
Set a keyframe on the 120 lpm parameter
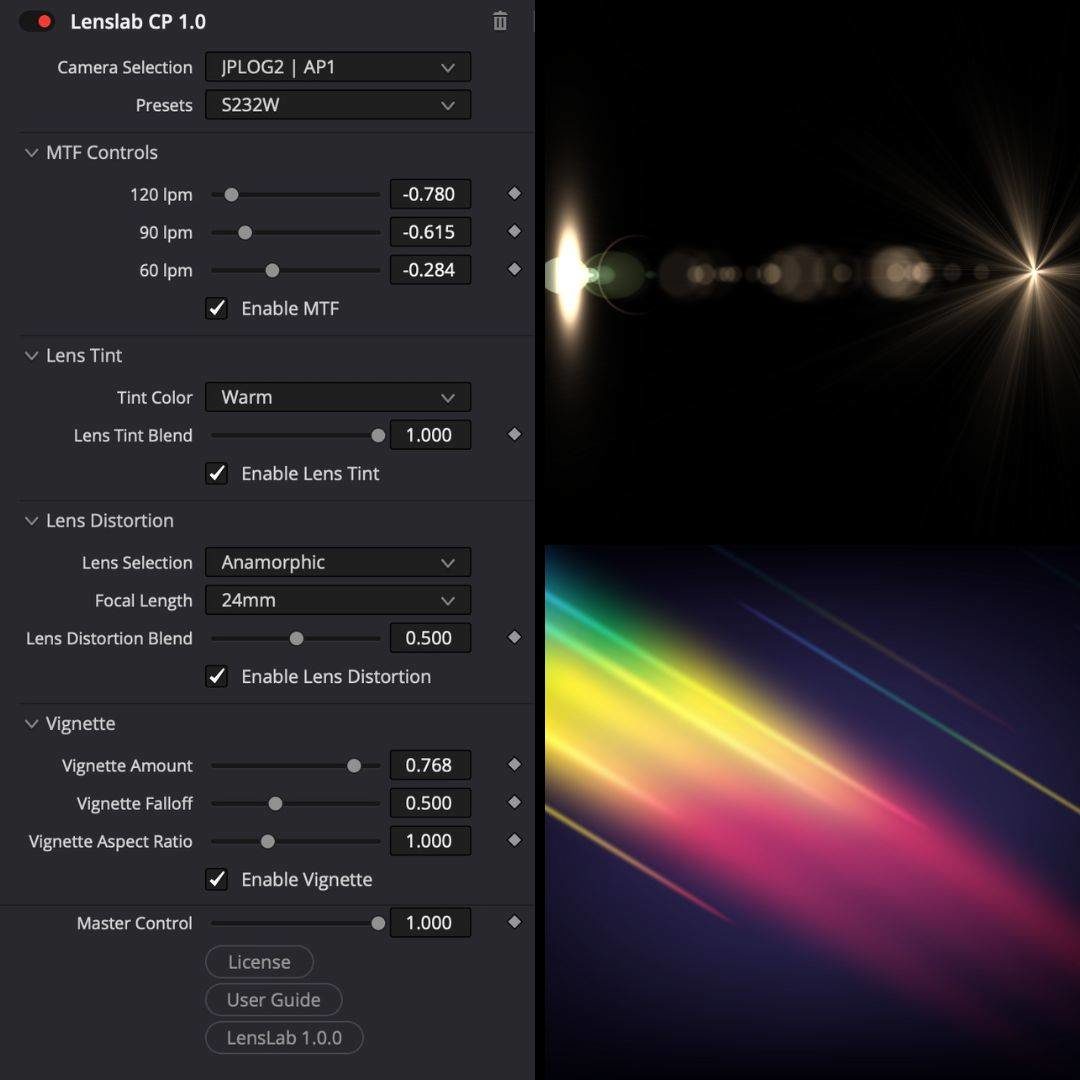pyautogui.click(x=513, y=194)
